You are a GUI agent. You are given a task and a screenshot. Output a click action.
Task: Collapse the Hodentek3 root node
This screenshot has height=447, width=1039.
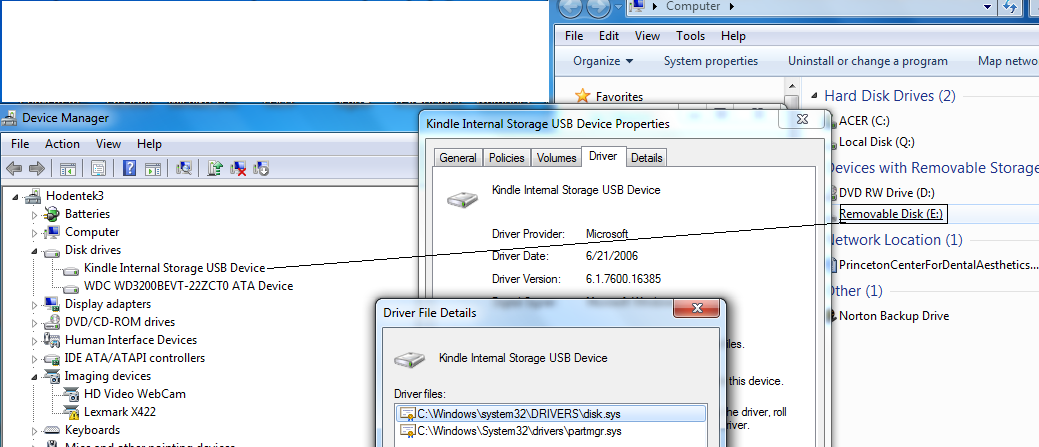(x=15, y=197)
